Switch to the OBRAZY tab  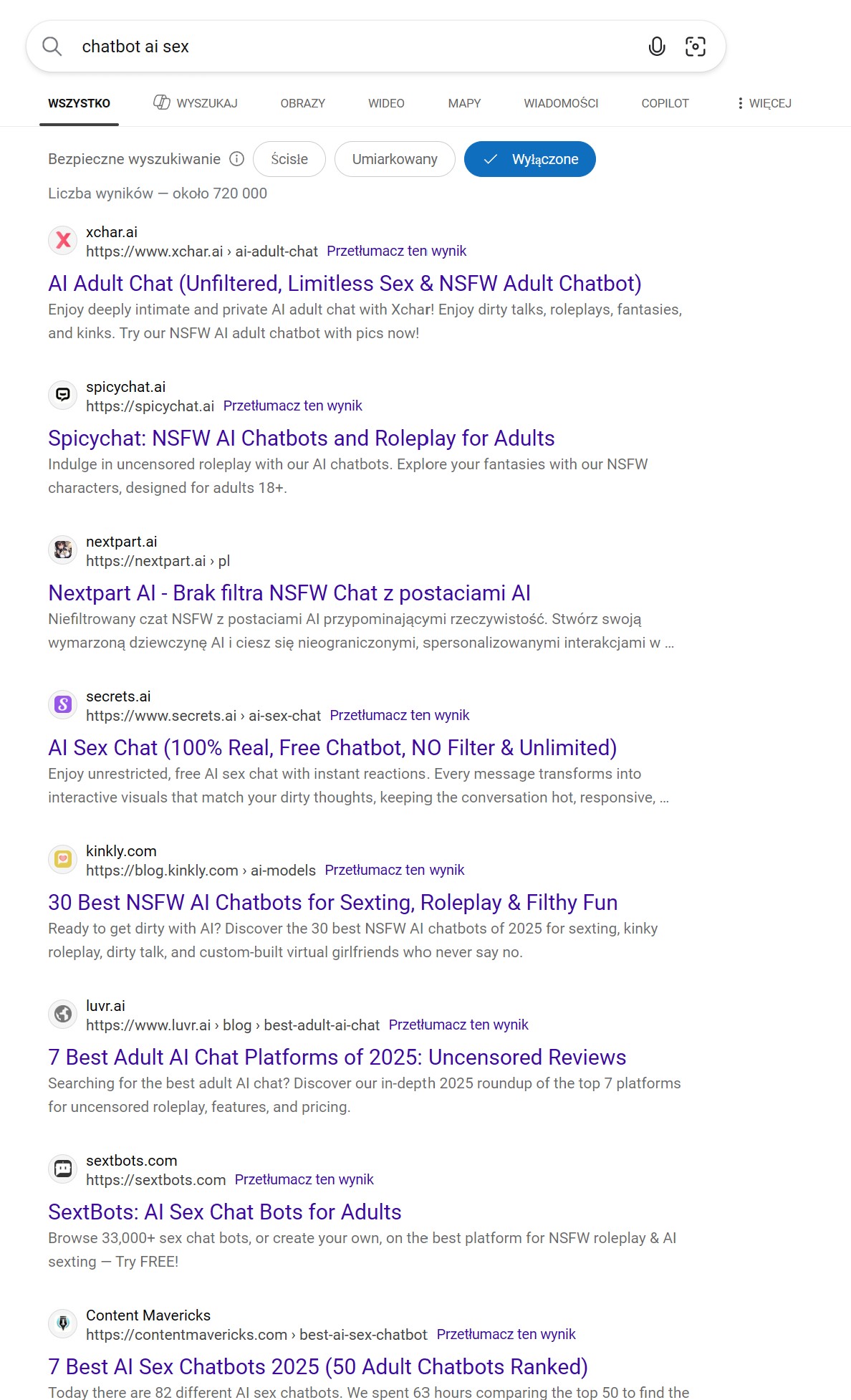302,103
